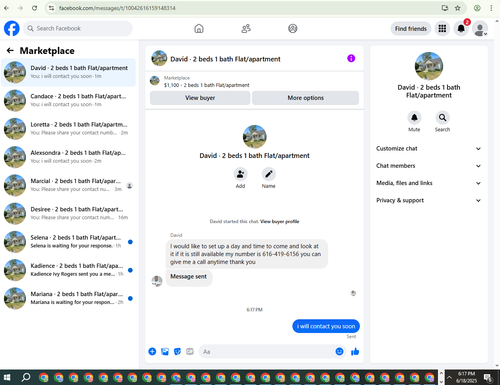The height and width of the screenshot is (385, 500).
Task: Expand the Customize chat section
Action: pyautogui.click(x=429, y=149)
